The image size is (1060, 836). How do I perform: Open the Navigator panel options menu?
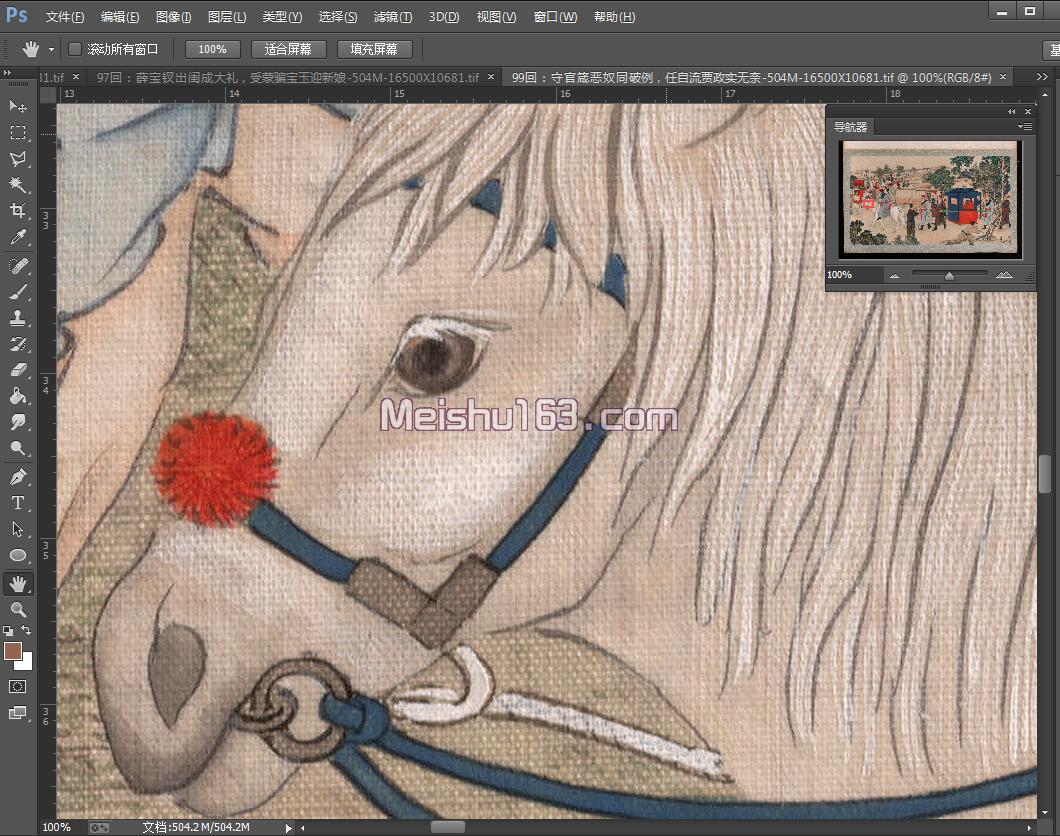coord(1025,126)
